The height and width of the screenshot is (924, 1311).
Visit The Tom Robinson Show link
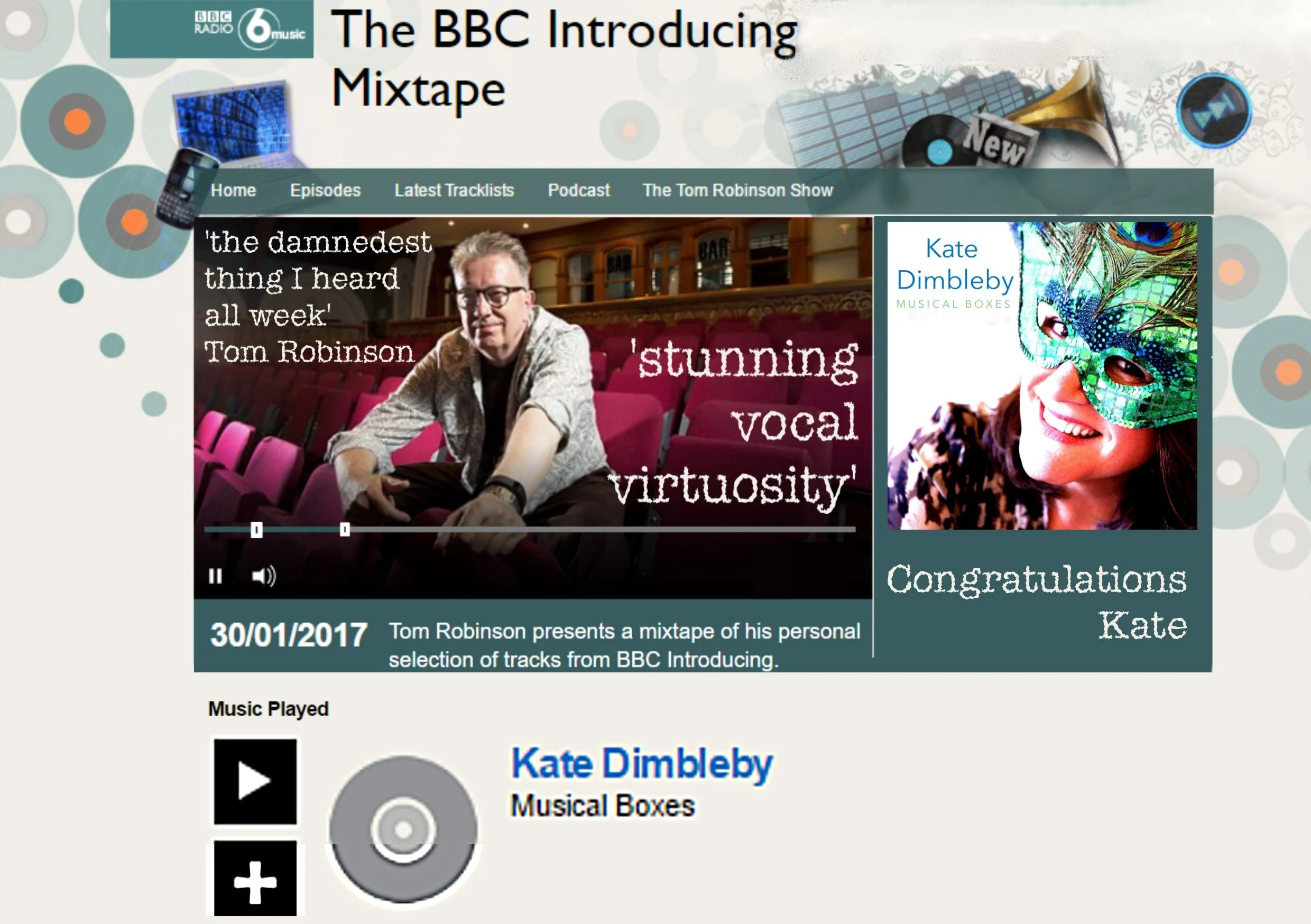pos(738,190)
